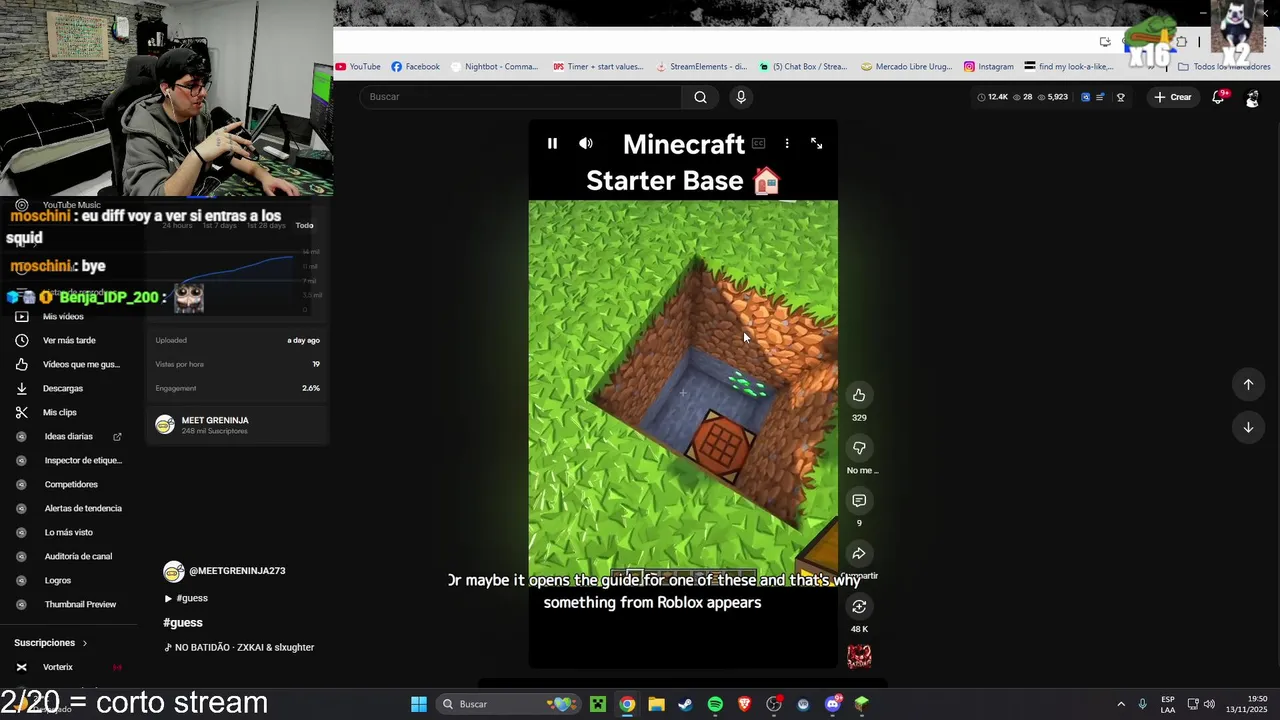1280x720 pixels.
Task: Click the extension trophy icon
Action: coord(1121,97)
